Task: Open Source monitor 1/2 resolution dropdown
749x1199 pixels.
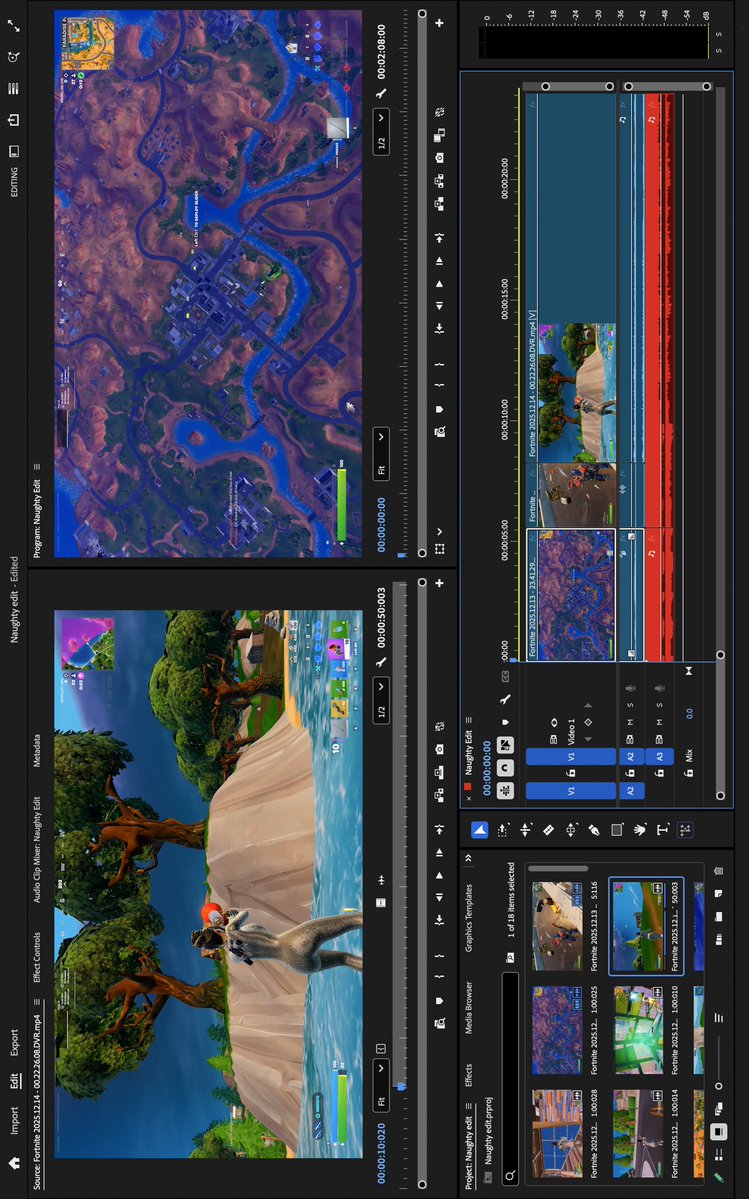Action: [x=381, y=700]
